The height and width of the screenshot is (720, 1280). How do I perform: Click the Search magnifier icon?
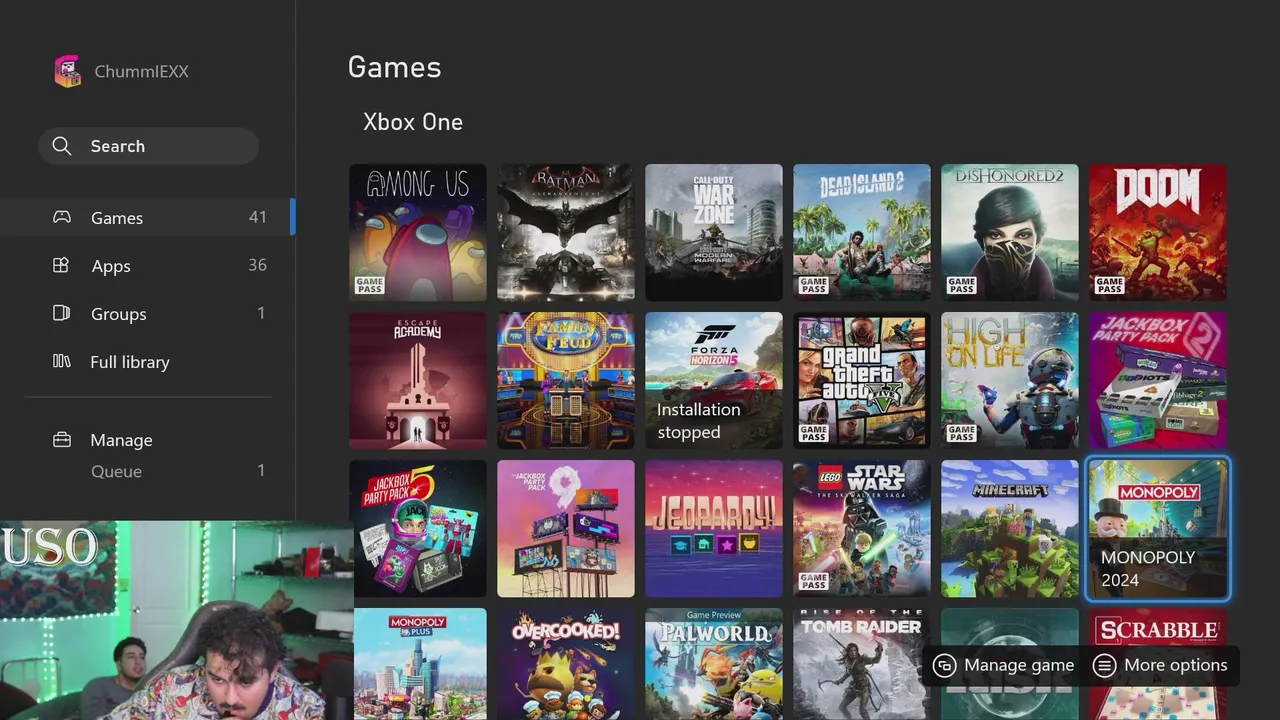tap(62, 146)
